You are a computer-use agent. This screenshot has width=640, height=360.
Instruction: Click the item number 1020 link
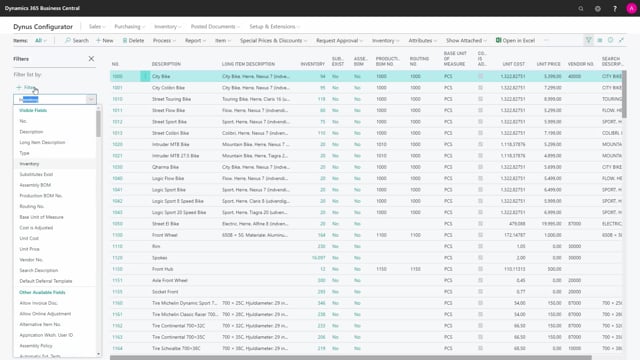coord(117,144)
